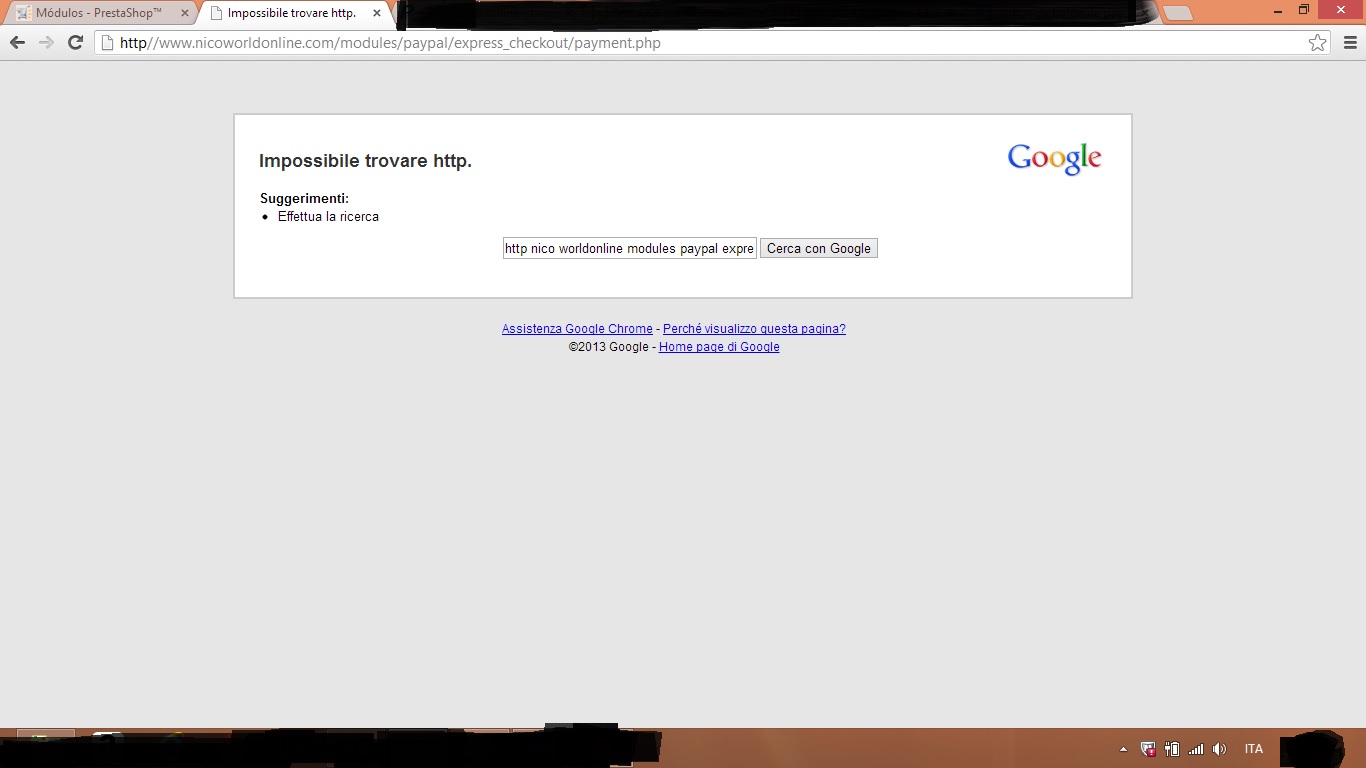Close the Chrome window
This screenshot has height=768, width=1366.
click(1340, 9)
